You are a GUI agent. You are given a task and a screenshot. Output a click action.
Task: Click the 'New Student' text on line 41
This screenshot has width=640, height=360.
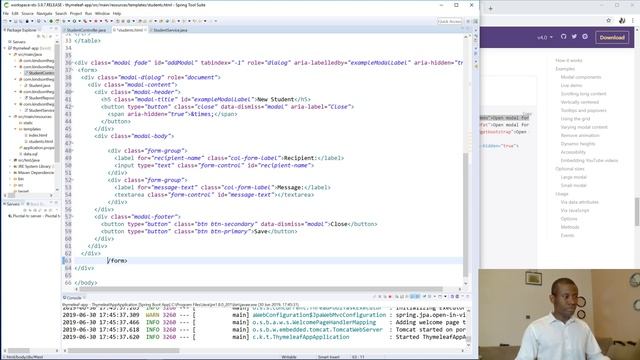point(276,100)
